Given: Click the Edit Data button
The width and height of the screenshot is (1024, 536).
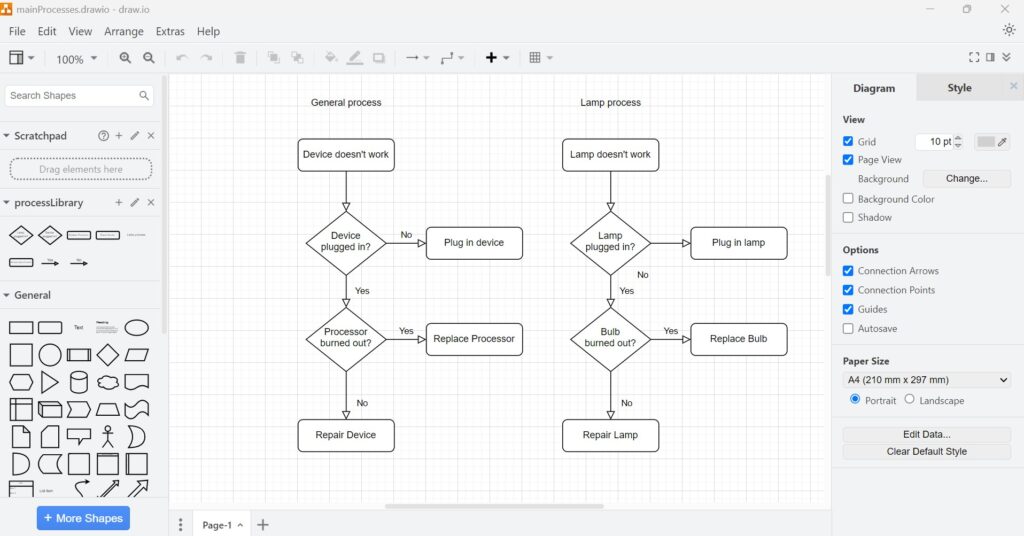Looking at the screenshot, I should click(x=926, y=434).
